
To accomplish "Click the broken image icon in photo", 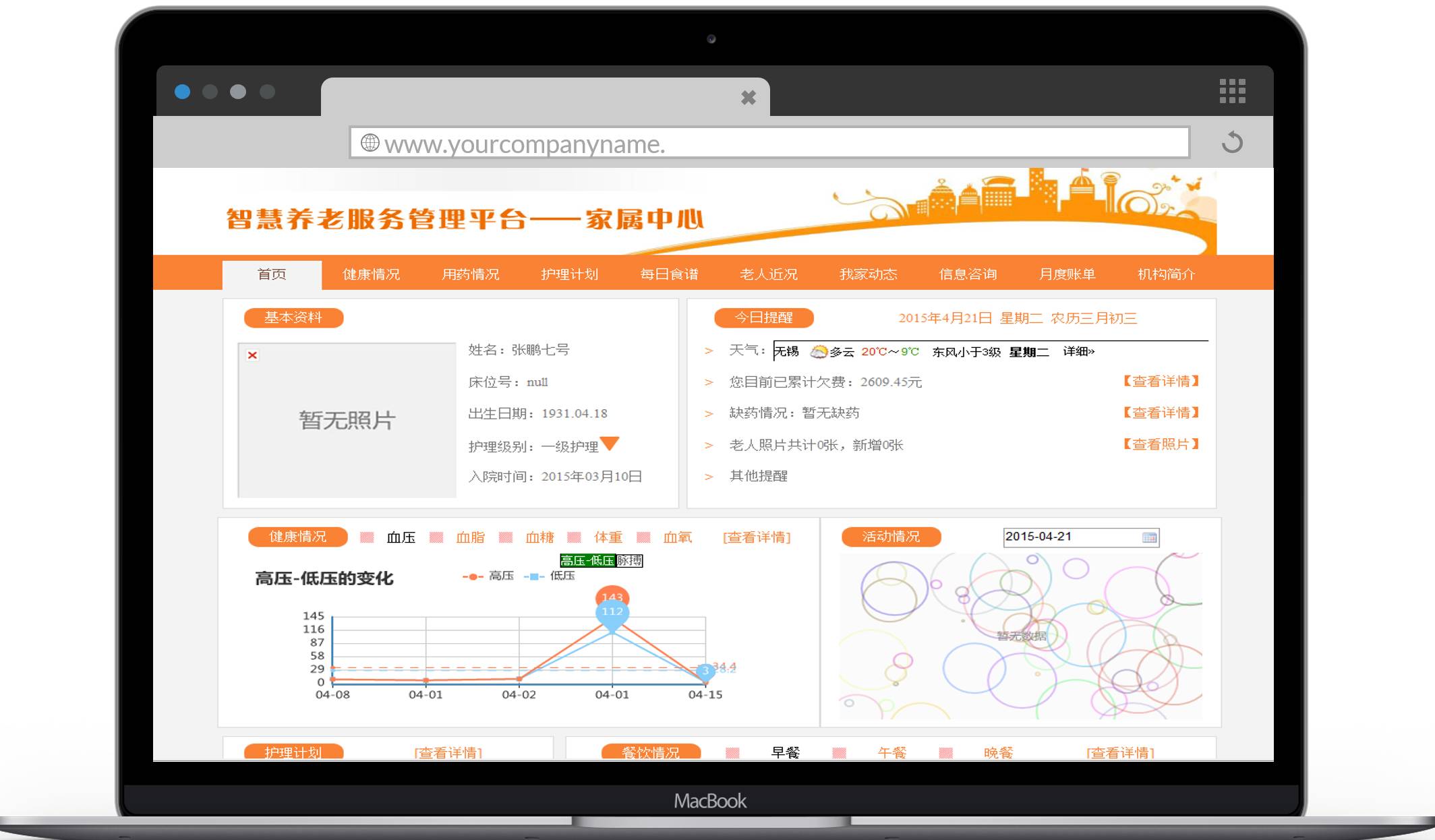I will click(252, 355).
